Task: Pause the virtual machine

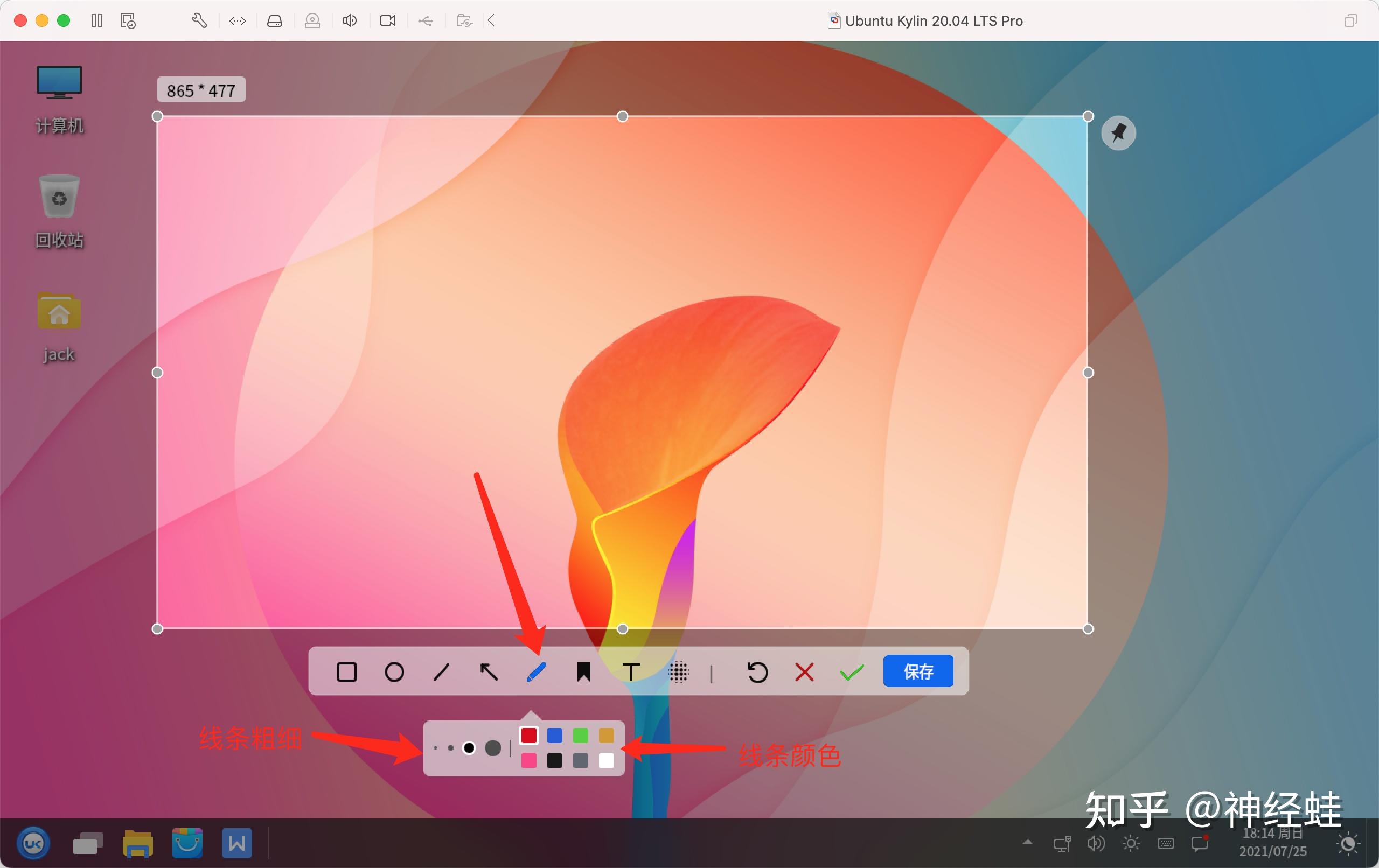Action: coord(97,20)
